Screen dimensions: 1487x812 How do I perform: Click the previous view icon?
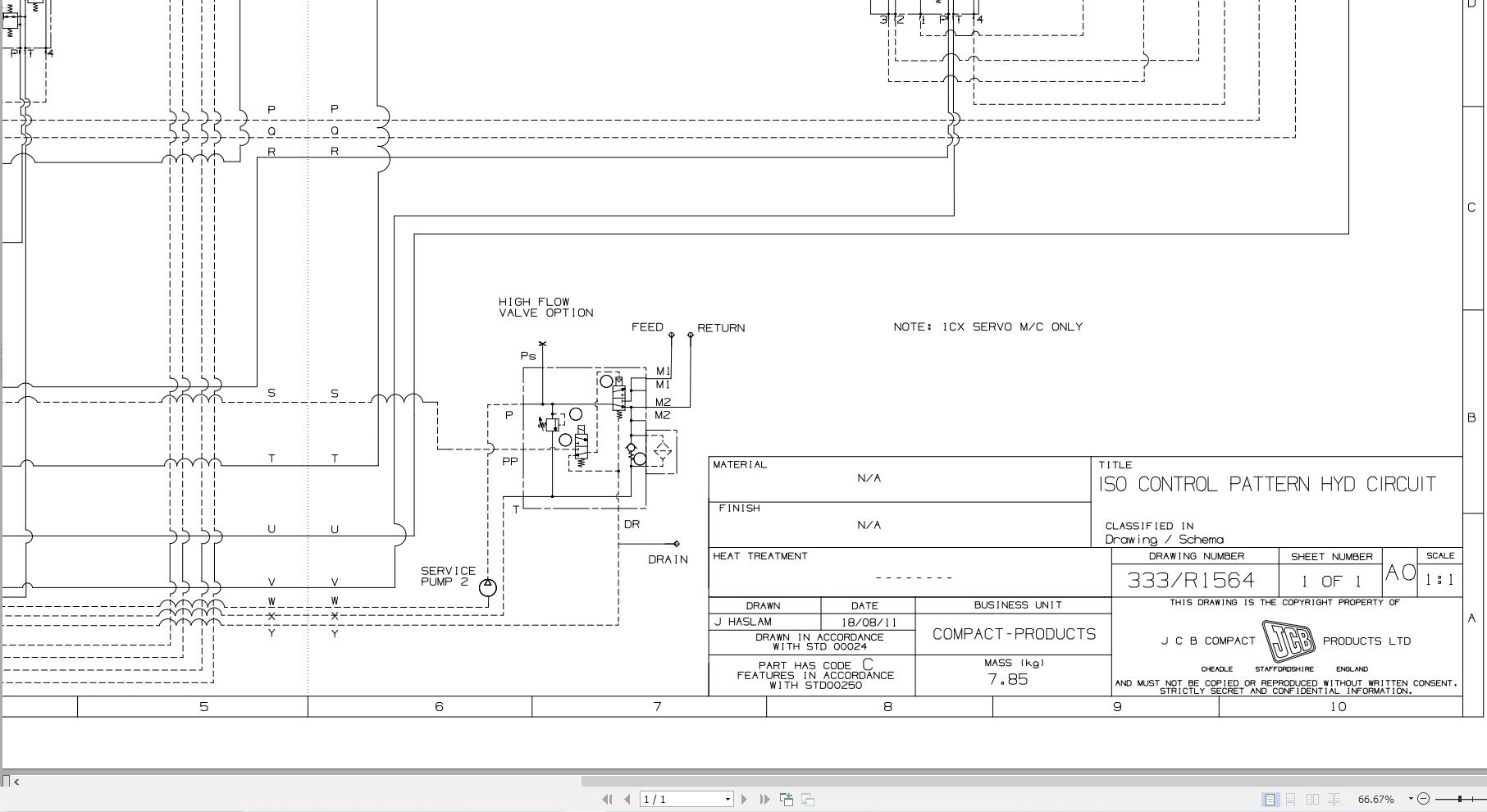[786, 799]
